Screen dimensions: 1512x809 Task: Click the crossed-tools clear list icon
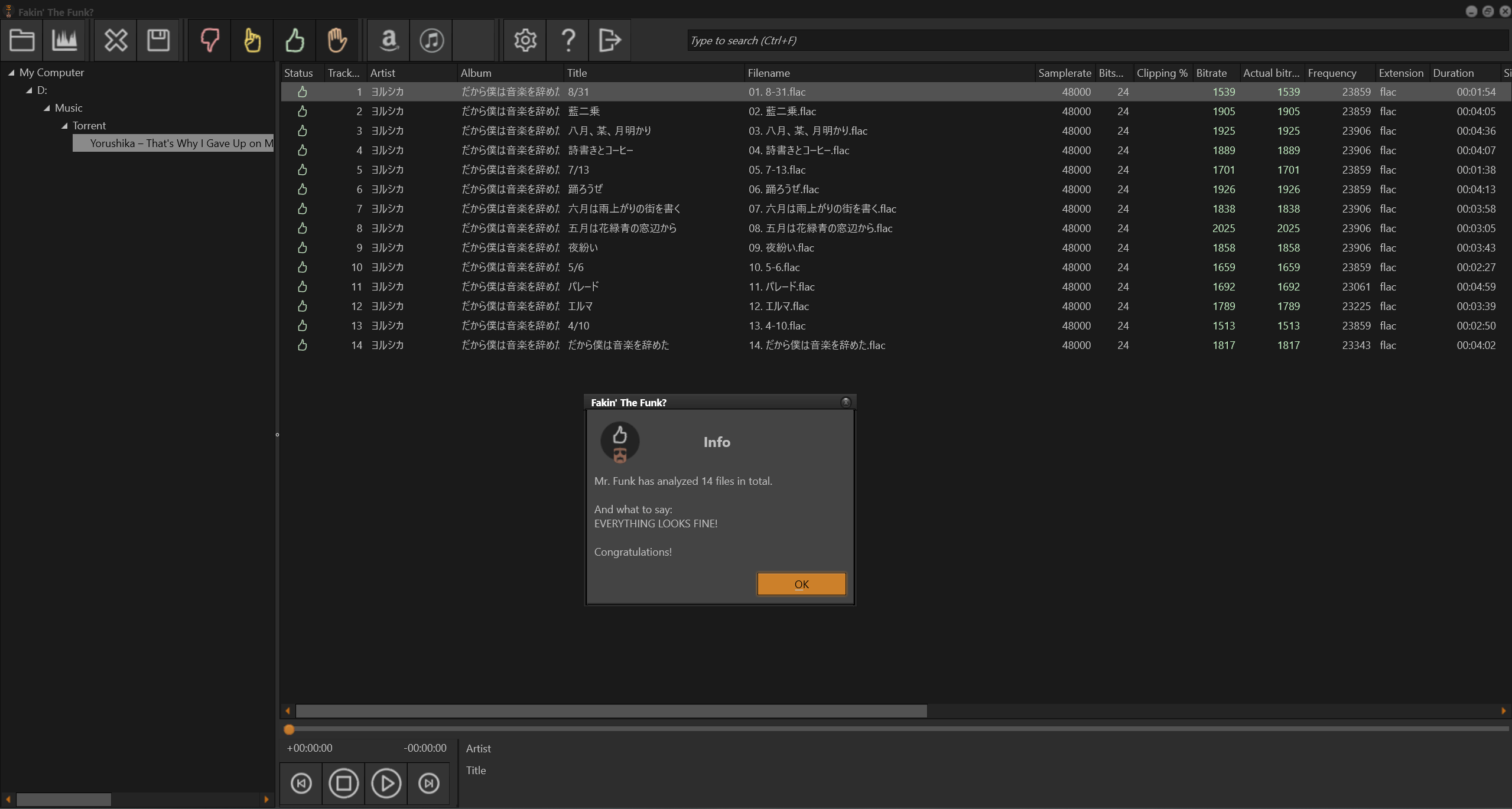pyautogui.click(x=116, y=40)
